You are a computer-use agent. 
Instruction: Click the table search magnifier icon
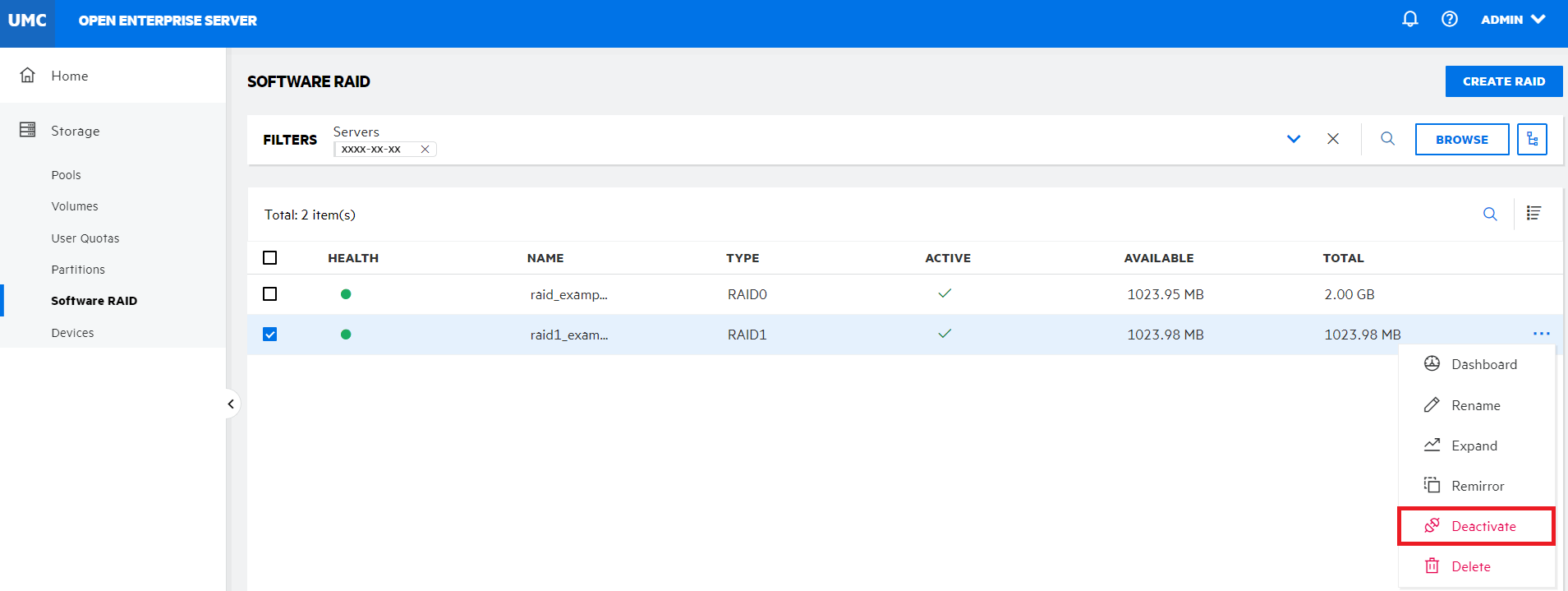1490,215
